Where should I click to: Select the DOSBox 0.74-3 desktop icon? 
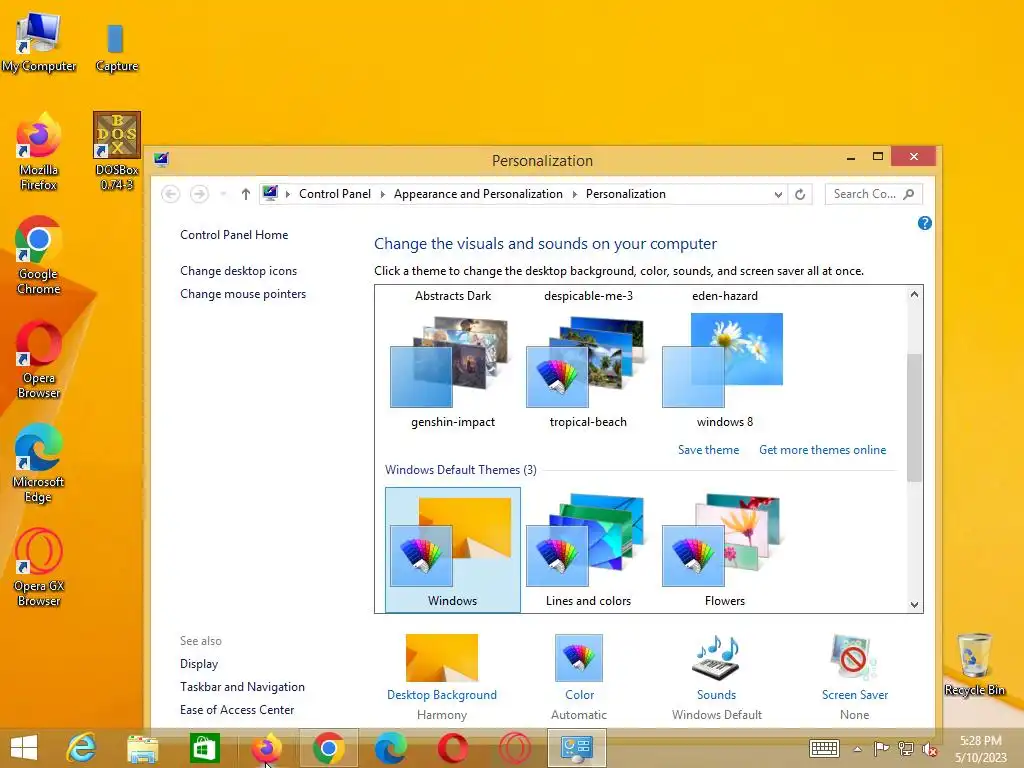click(x=116, y=151)
